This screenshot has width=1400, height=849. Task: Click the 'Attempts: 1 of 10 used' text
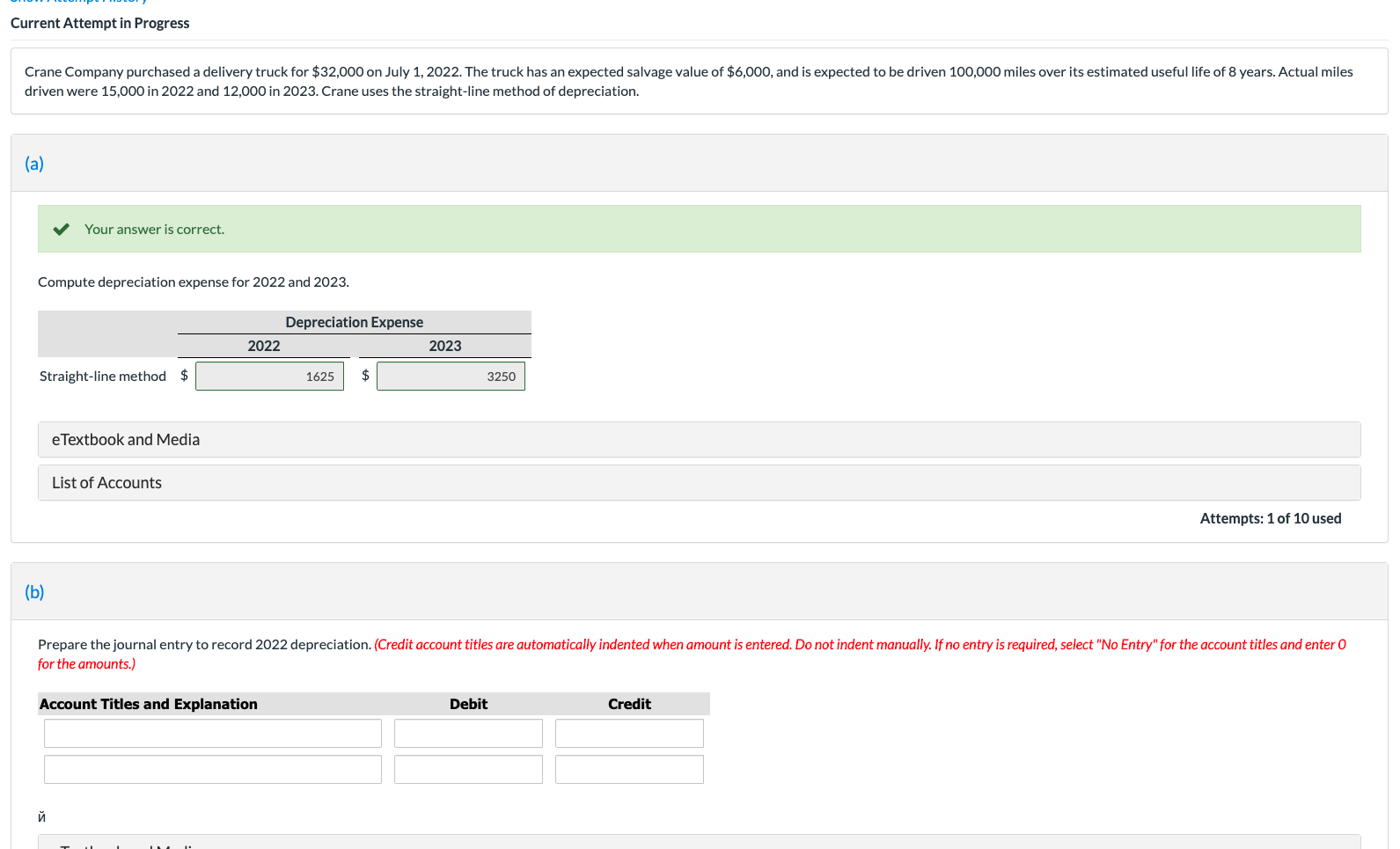(1271, 519)
